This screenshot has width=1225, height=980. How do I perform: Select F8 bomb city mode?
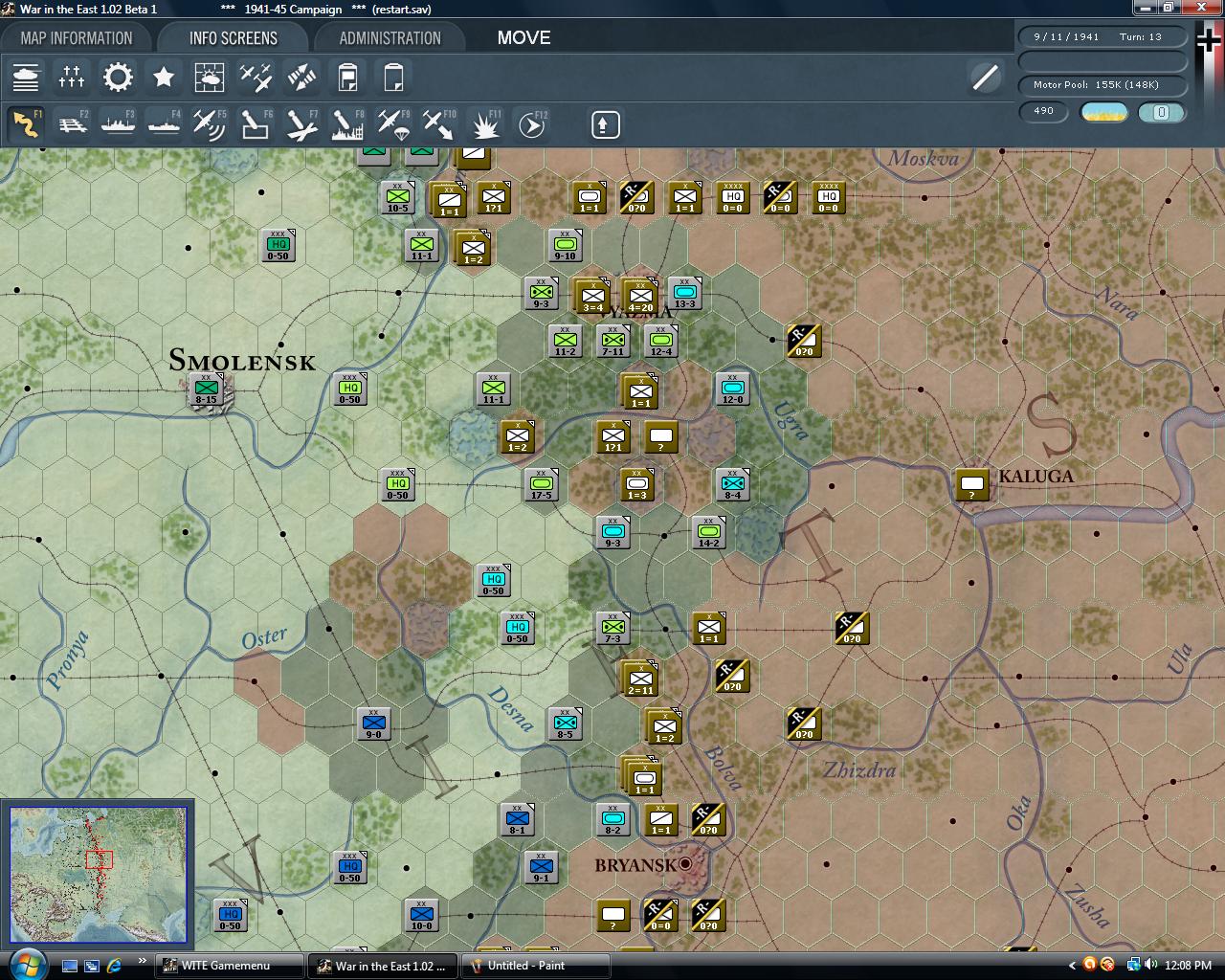[347, 124]
